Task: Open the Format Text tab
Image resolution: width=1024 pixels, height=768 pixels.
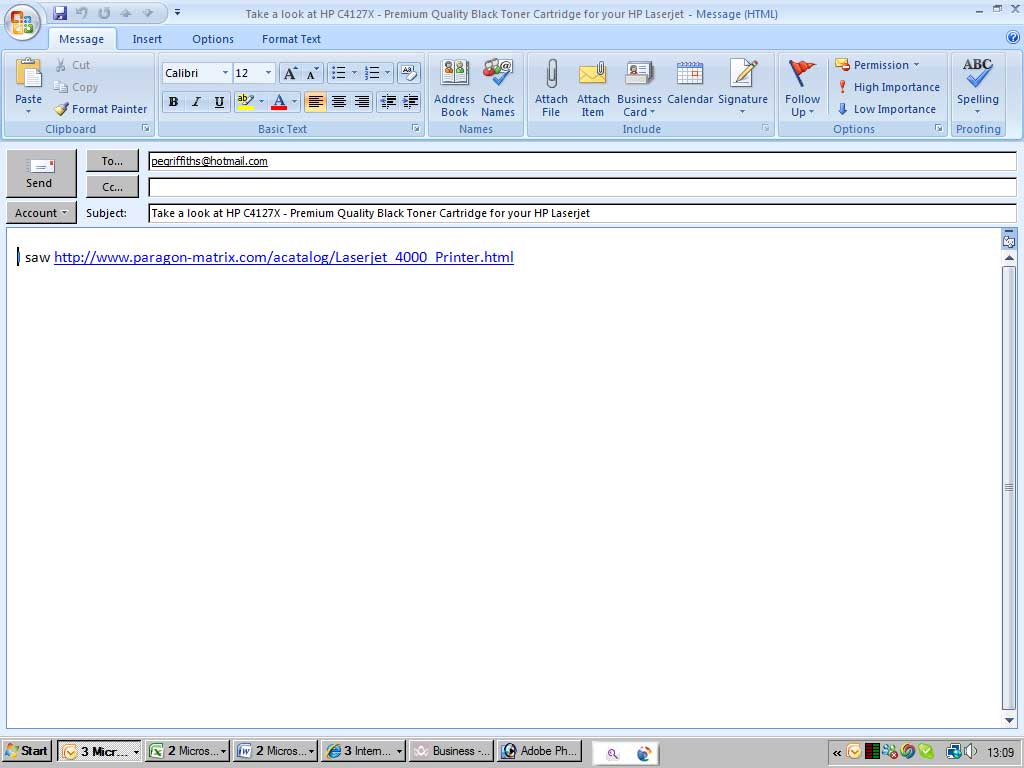Action: pos(291,39)
